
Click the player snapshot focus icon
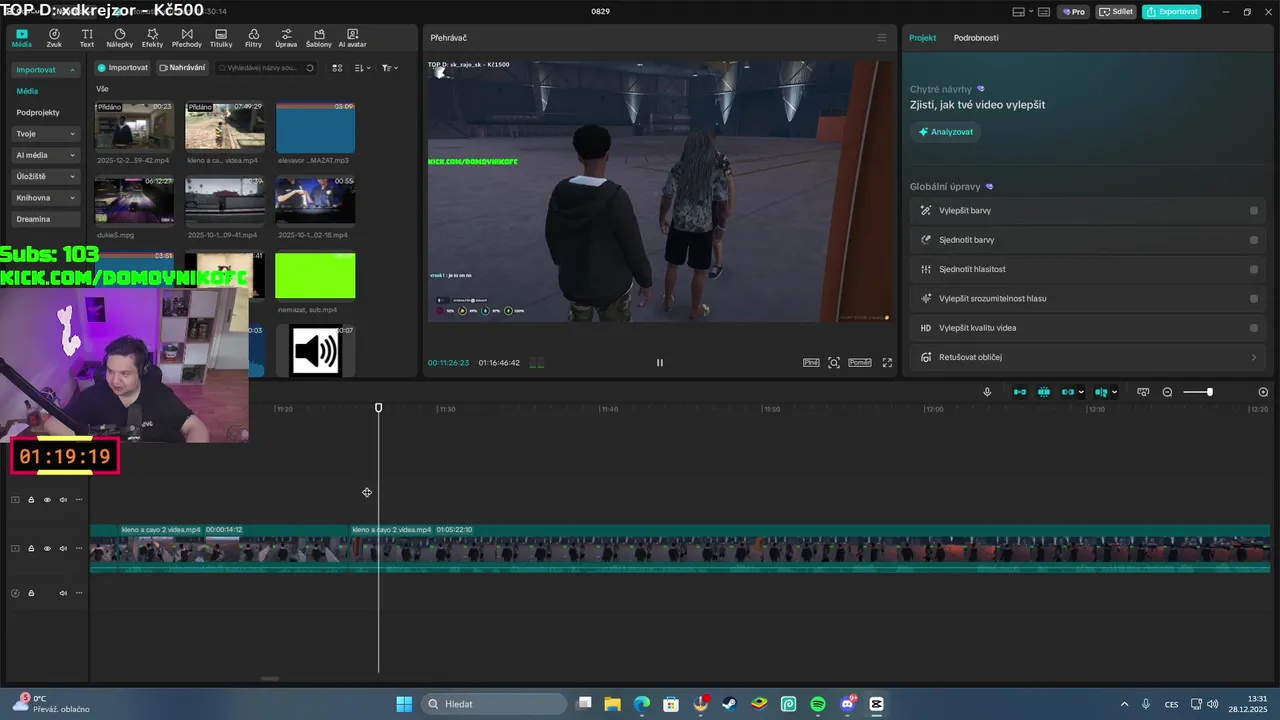(834, 363)
